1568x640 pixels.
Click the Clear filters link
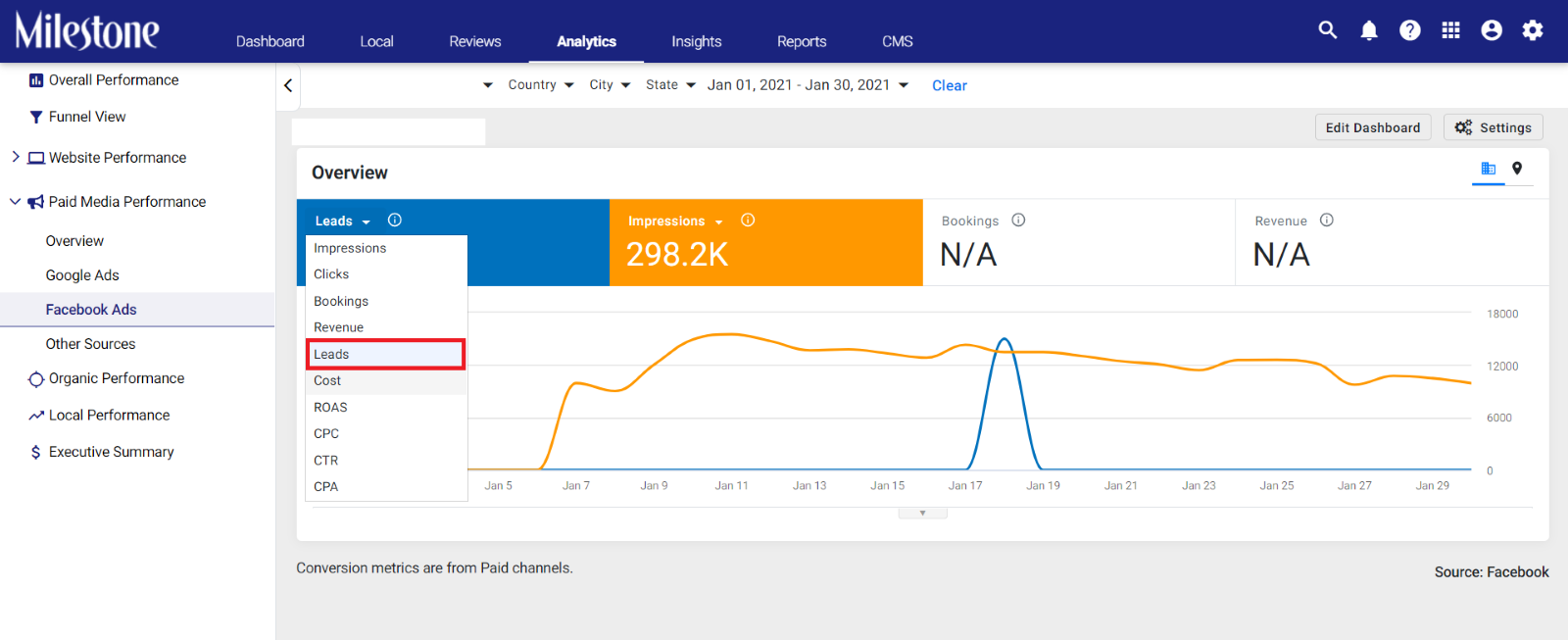tap(950, 85)
